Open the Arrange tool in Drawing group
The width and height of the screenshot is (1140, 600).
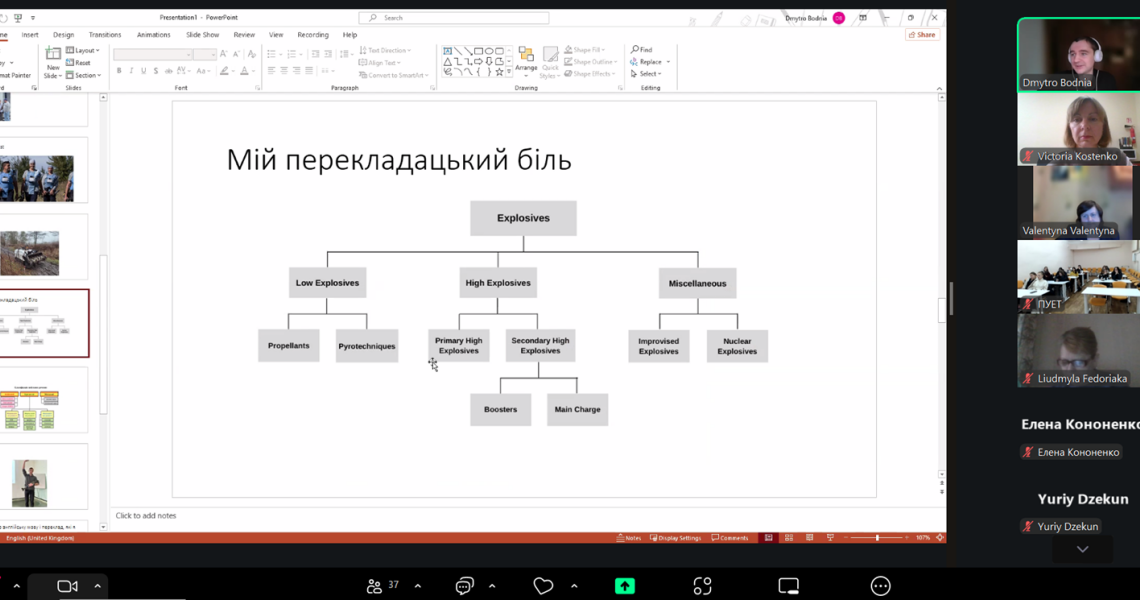526,60
